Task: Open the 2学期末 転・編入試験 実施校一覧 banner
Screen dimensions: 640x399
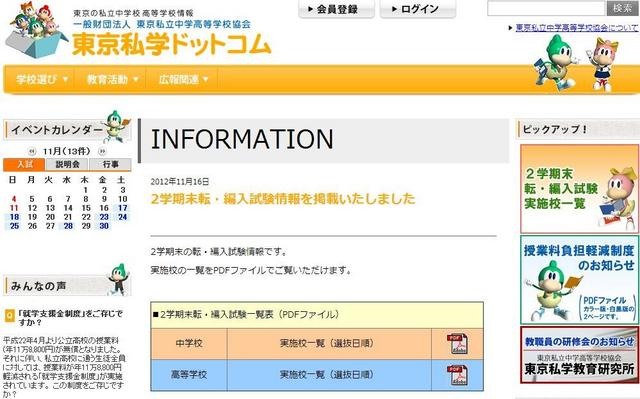Action: coord(579,189)
